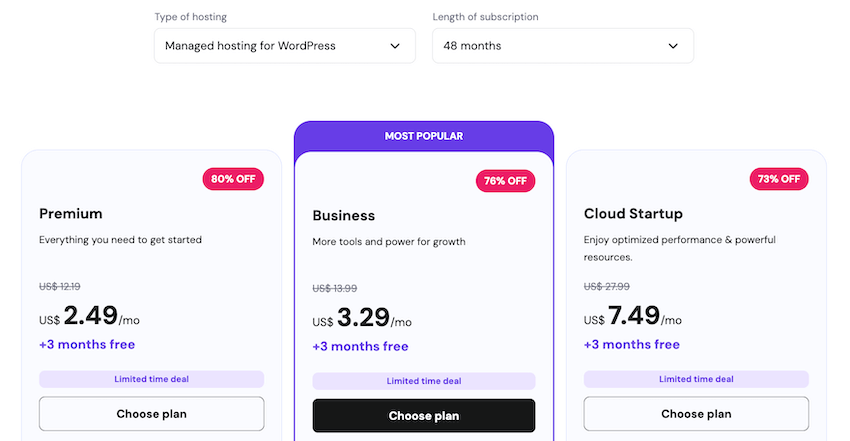Image resolution: width=850 pixels, height=441 pixels.
Task: Click Business plan's +3 months free text
Action: 360,347
